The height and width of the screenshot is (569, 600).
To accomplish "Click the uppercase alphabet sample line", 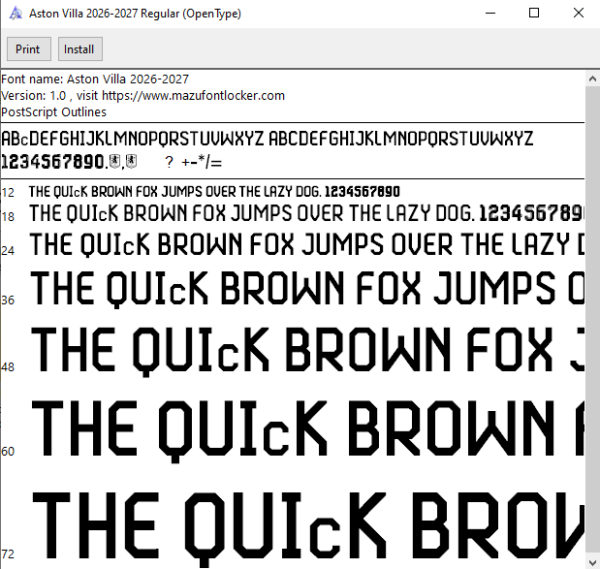I will click(x=267, y=139).
